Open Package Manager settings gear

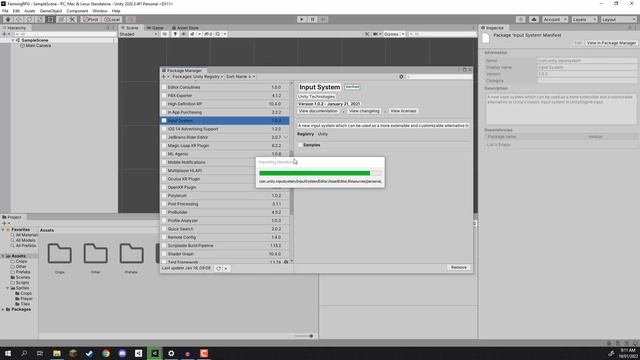pyautogui.click(x=401, y=77)
